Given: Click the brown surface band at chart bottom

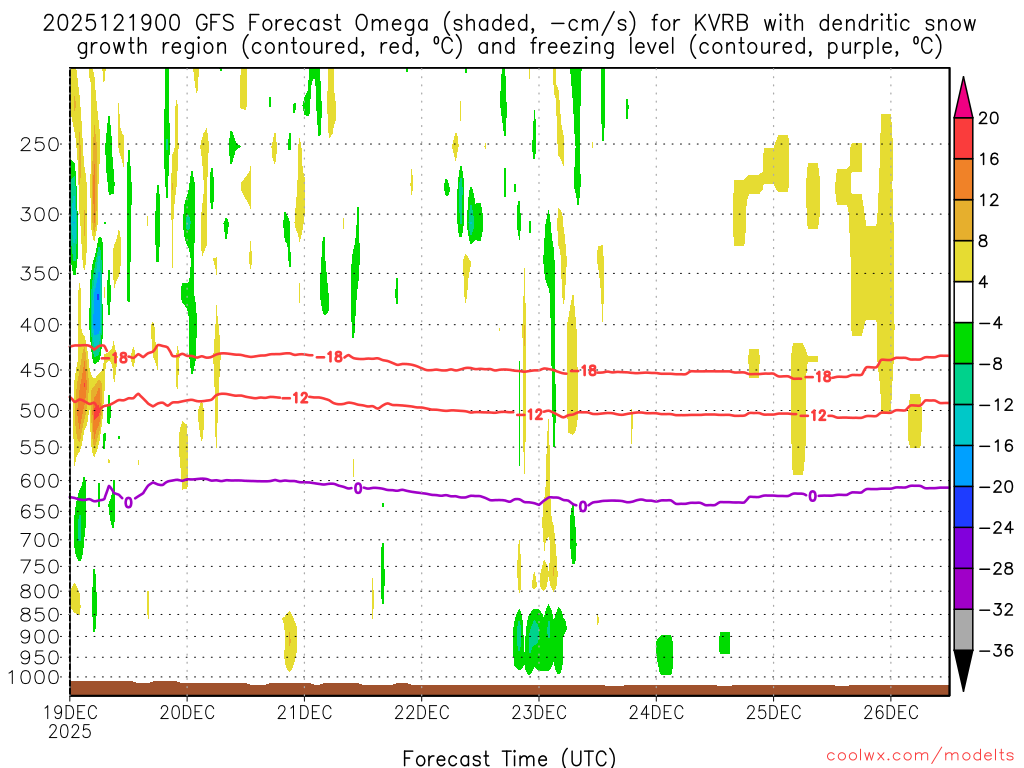Looking at the screenshot, I should [x=509, y=689].
